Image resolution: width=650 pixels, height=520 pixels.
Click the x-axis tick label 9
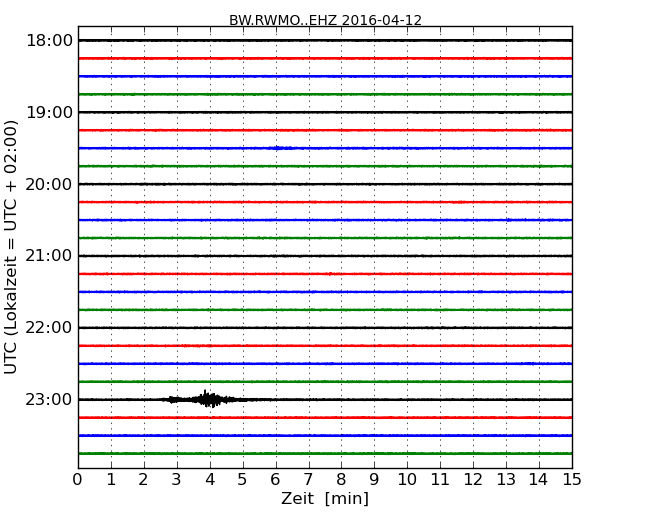(x=374, y=480)
